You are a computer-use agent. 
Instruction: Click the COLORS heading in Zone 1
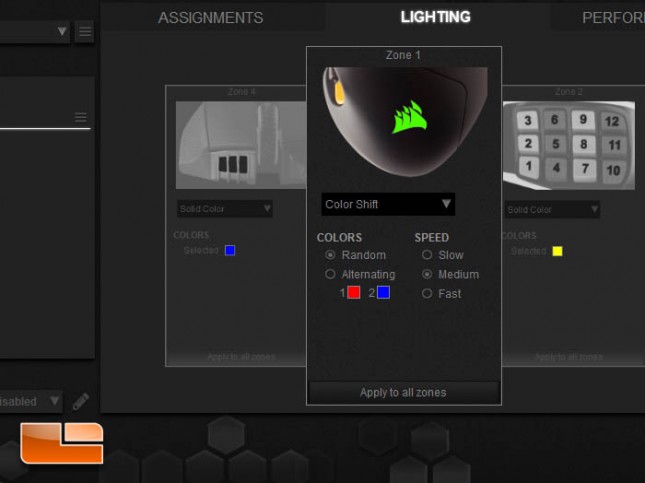(339, 237)
